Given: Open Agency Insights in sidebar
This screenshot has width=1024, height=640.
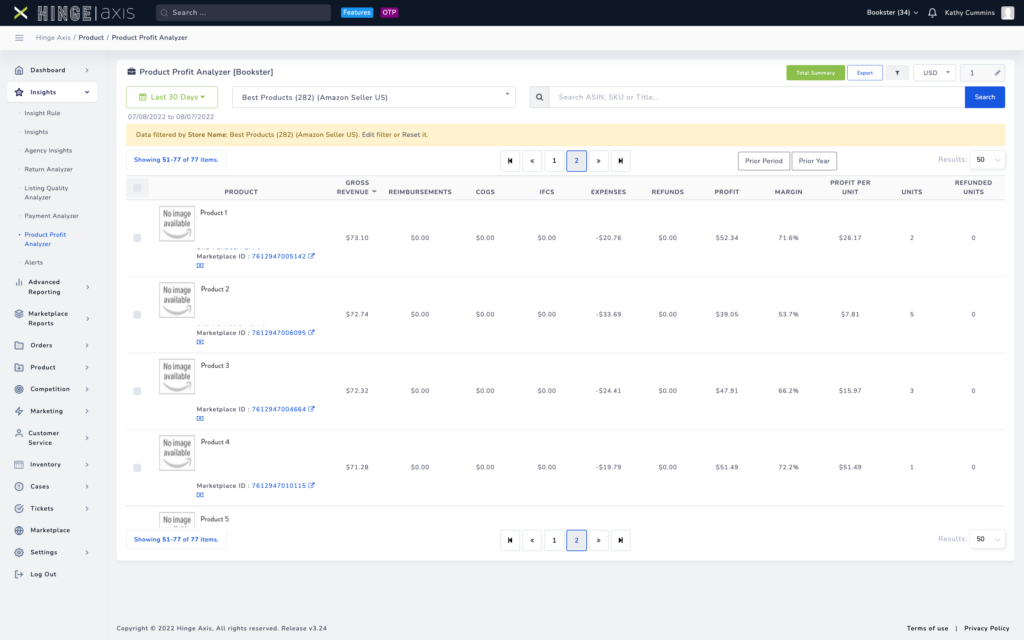Looking at the screenshot, I should [x=48, y=150].
